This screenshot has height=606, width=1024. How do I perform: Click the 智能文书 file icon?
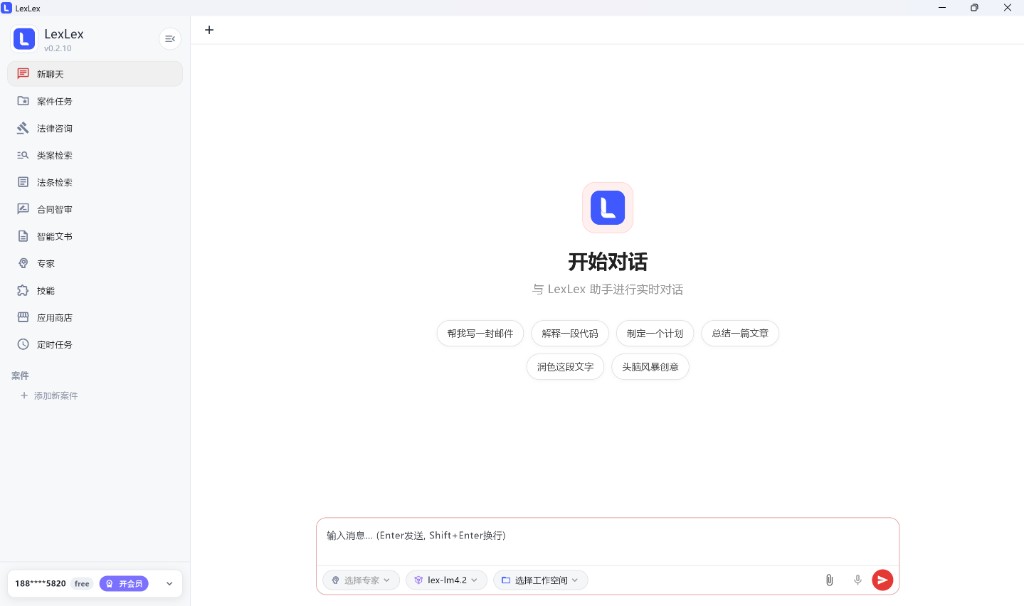tap(23, 236)
